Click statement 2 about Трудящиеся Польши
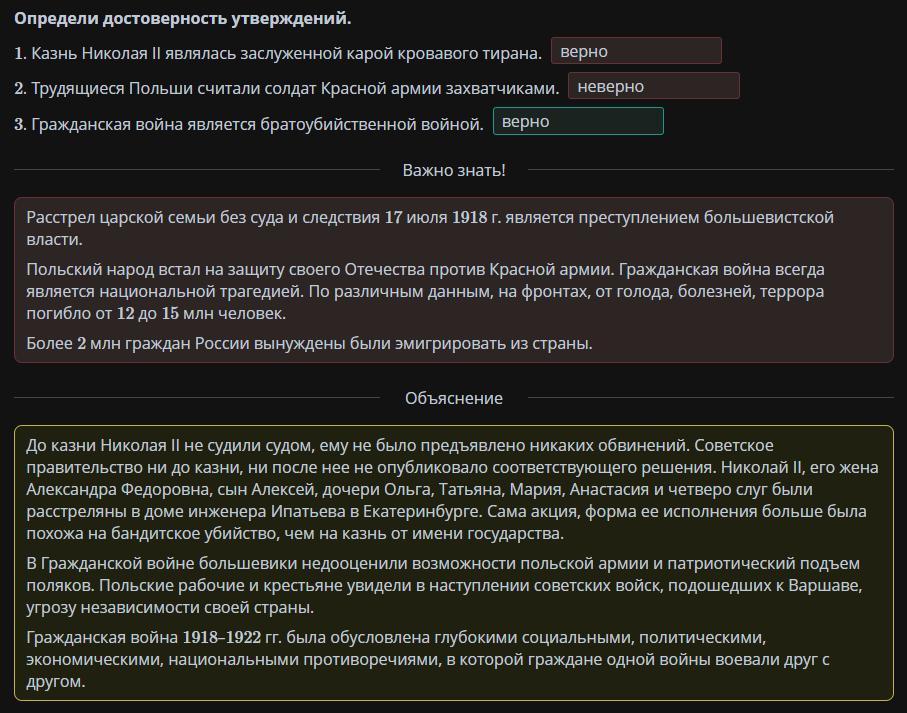The height and width of the screenshot is (713, 907). (x=295, y=88)
